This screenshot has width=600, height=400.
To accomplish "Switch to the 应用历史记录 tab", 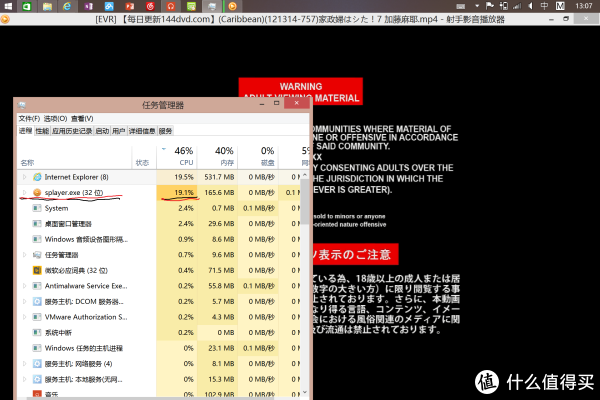I will point(72,131).
